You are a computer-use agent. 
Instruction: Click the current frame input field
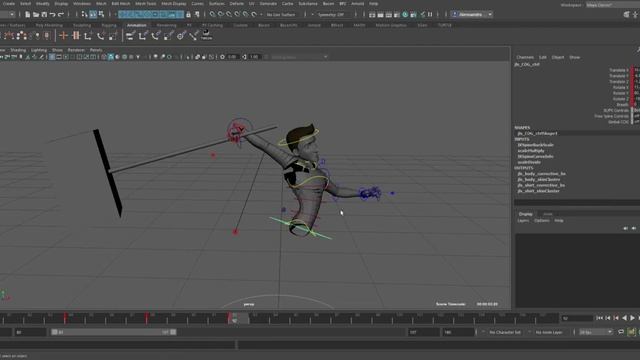point(577,318)
